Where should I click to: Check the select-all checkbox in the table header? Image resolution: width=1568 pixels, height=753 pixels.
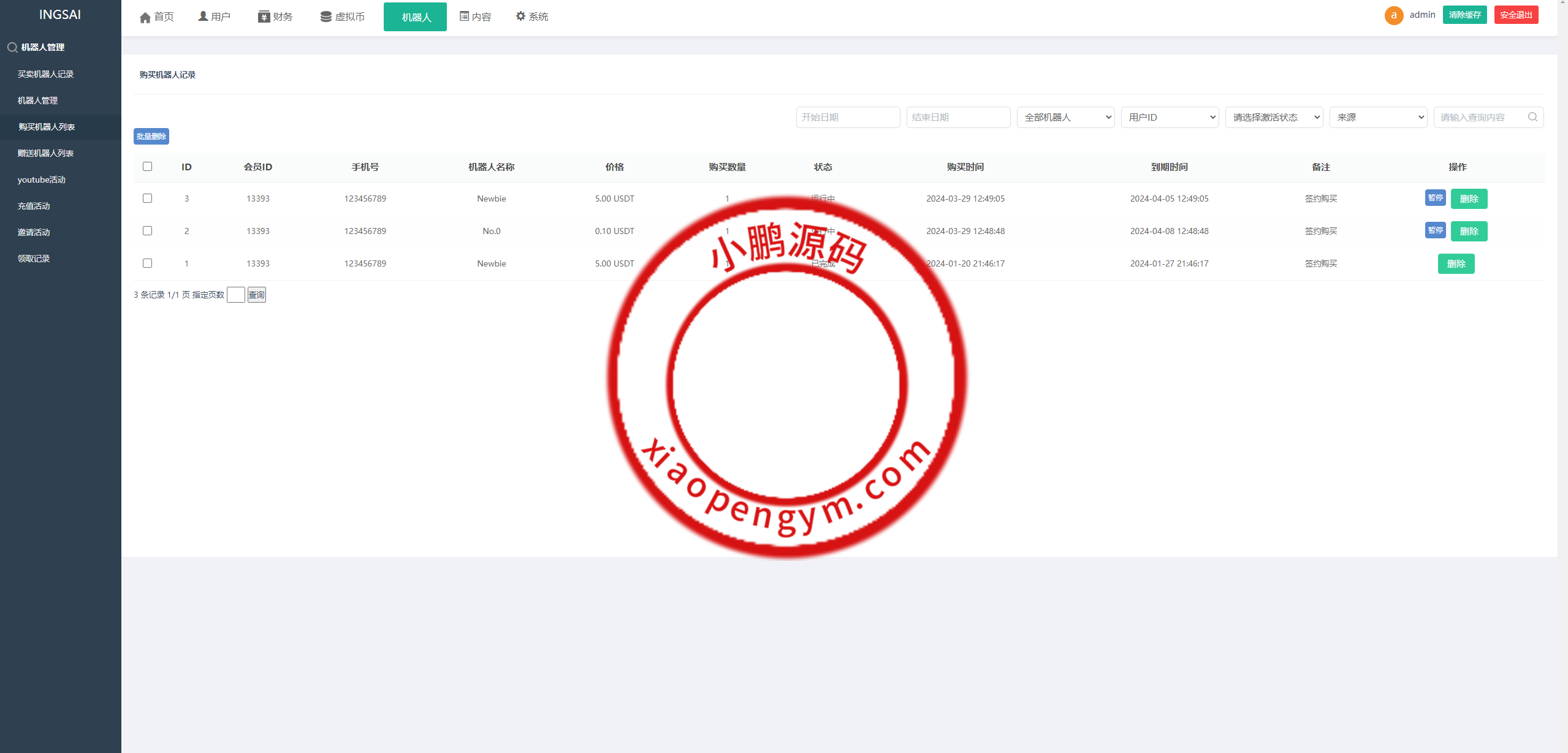[147, 167]
